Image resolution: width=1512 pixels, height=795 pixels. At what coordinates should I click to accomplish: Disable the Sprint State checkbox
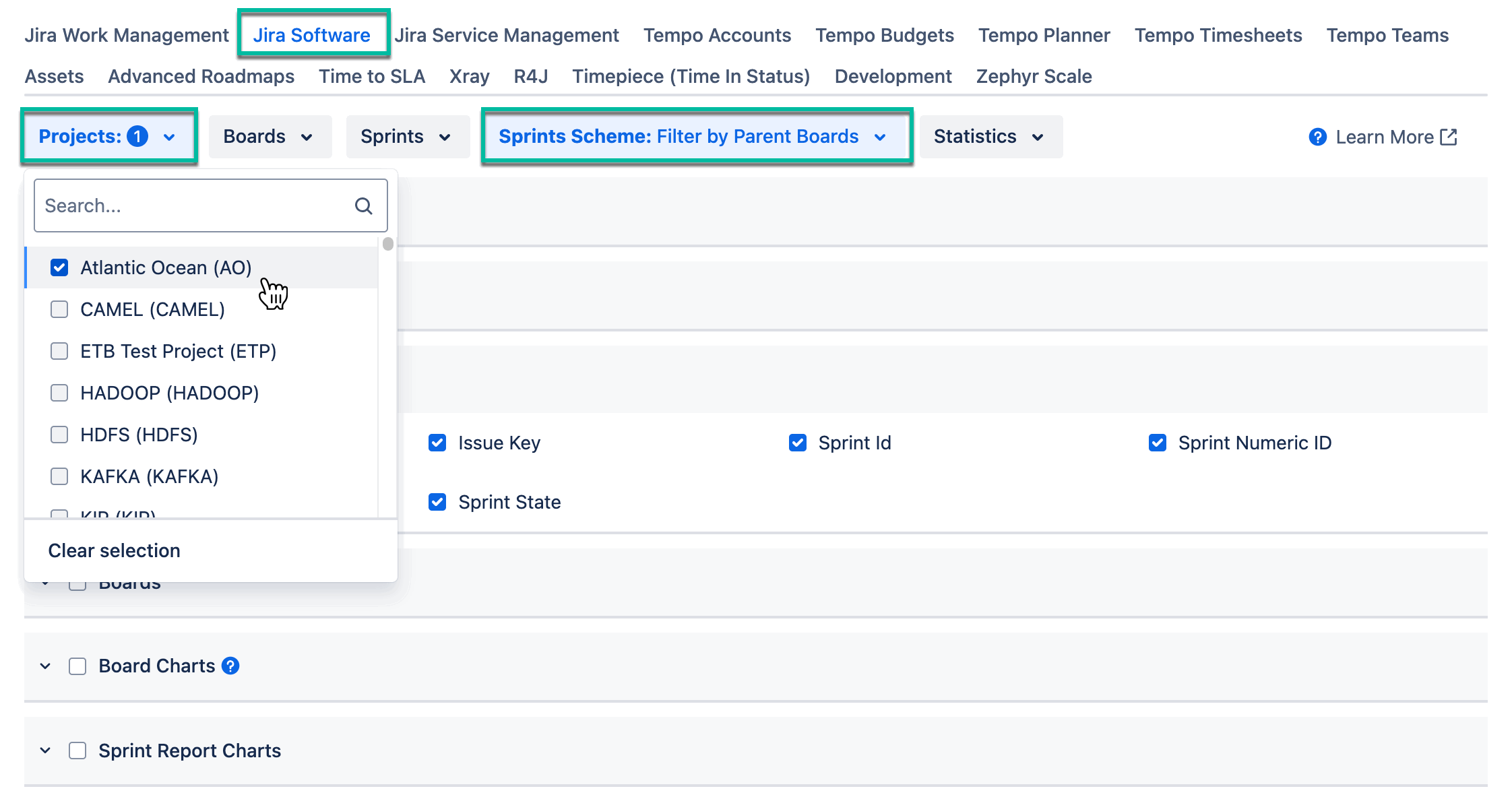click(437, 501)
